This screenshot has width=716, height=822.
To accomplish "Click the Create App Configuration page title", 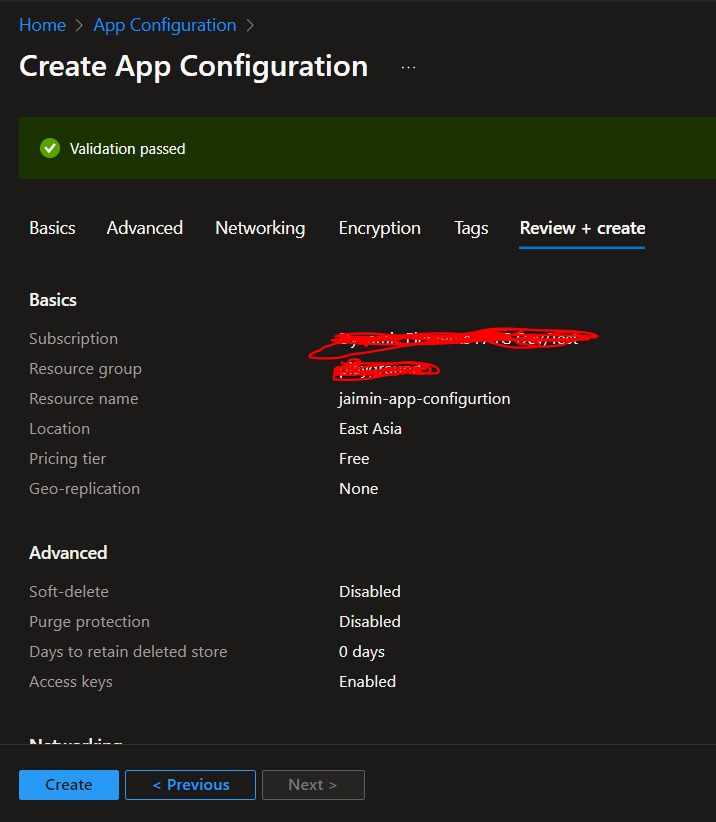I will 193,67.
